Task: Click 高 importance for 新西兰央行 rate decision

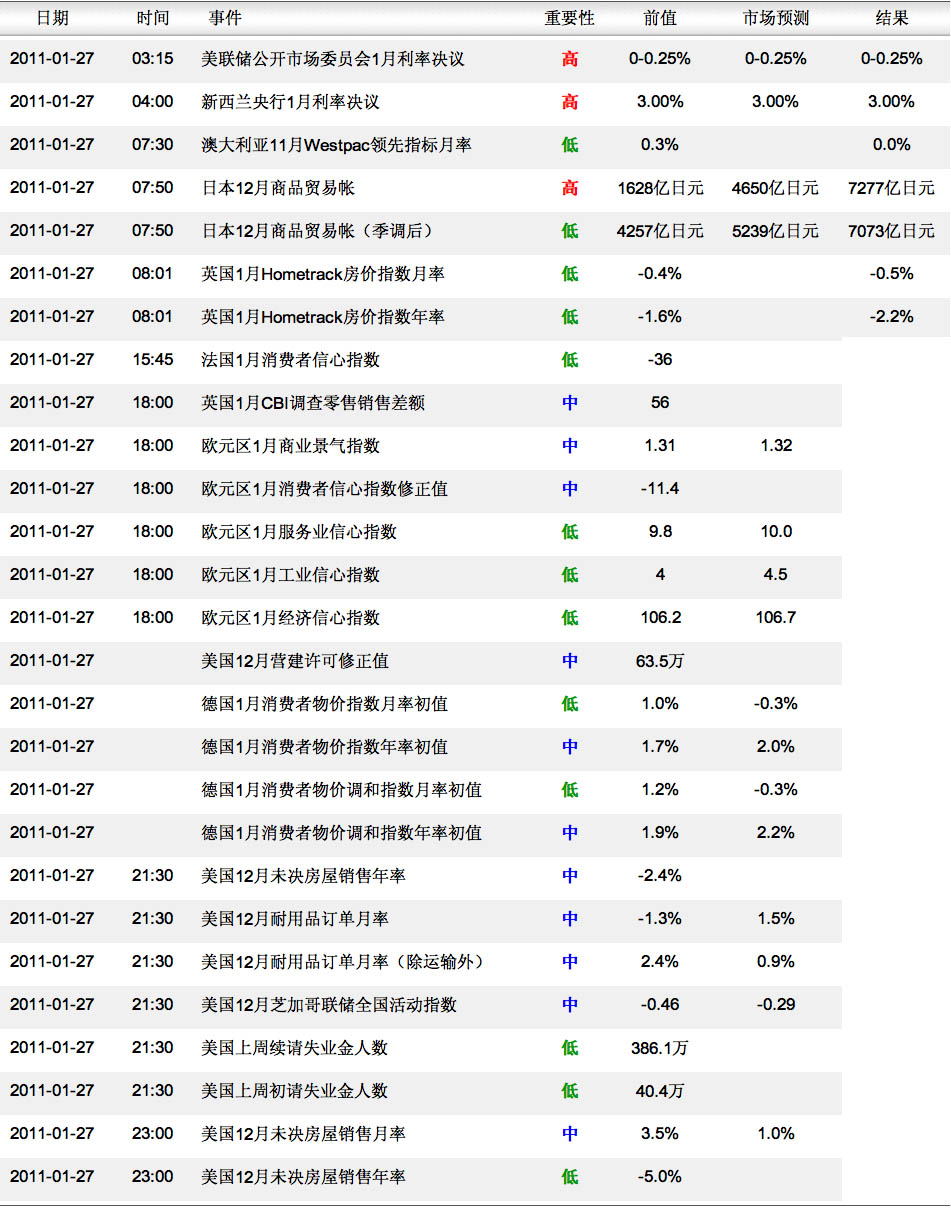Action: (569, 102)
